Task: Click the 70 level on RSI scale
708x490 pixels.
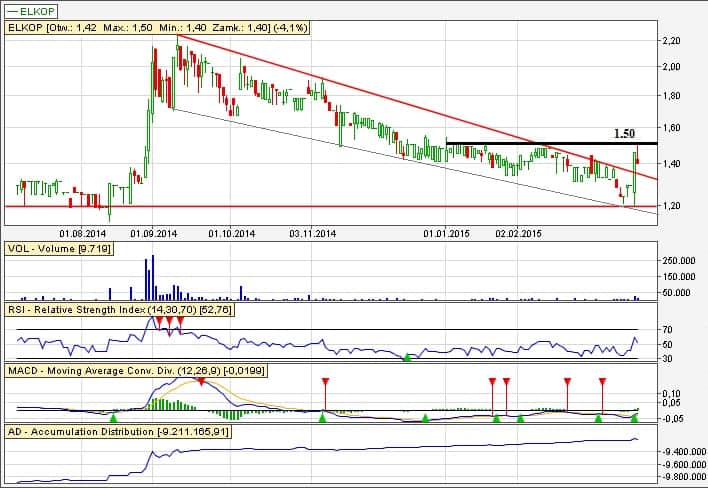Action: pyautogui.click(x=667, y=330)
